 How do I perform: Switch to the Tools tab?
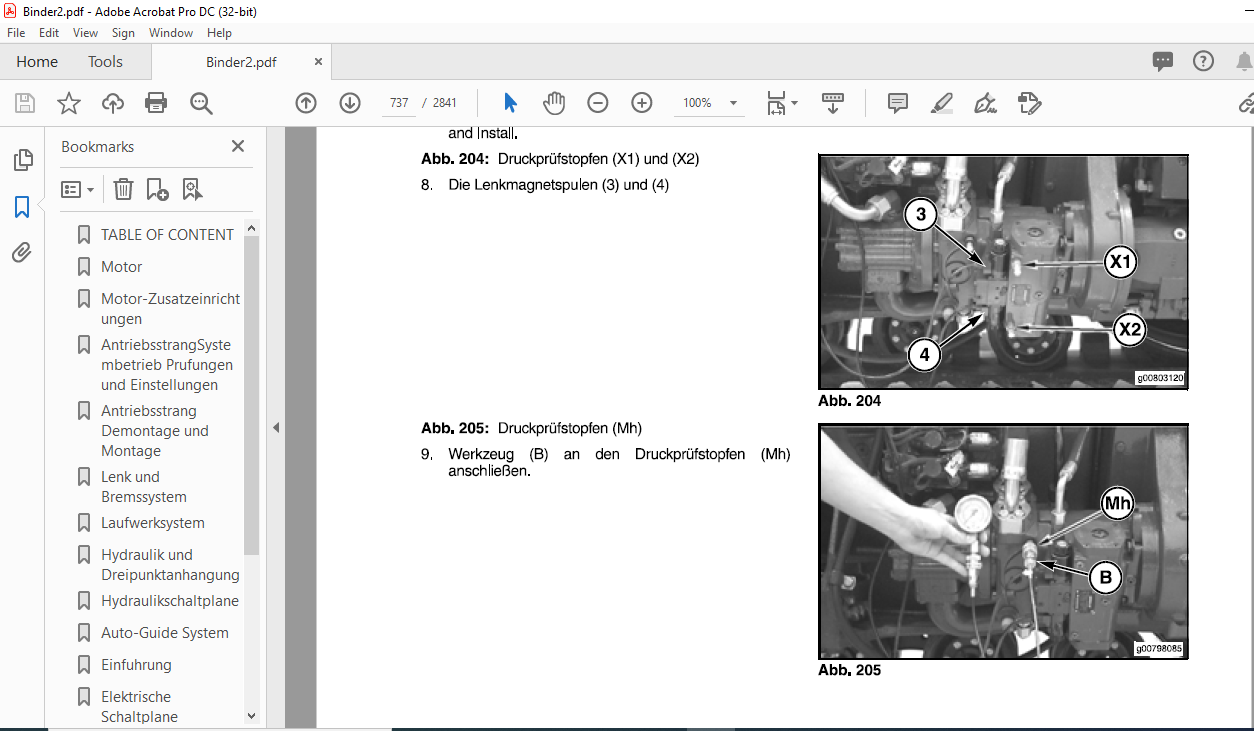[x=105, y=62]
